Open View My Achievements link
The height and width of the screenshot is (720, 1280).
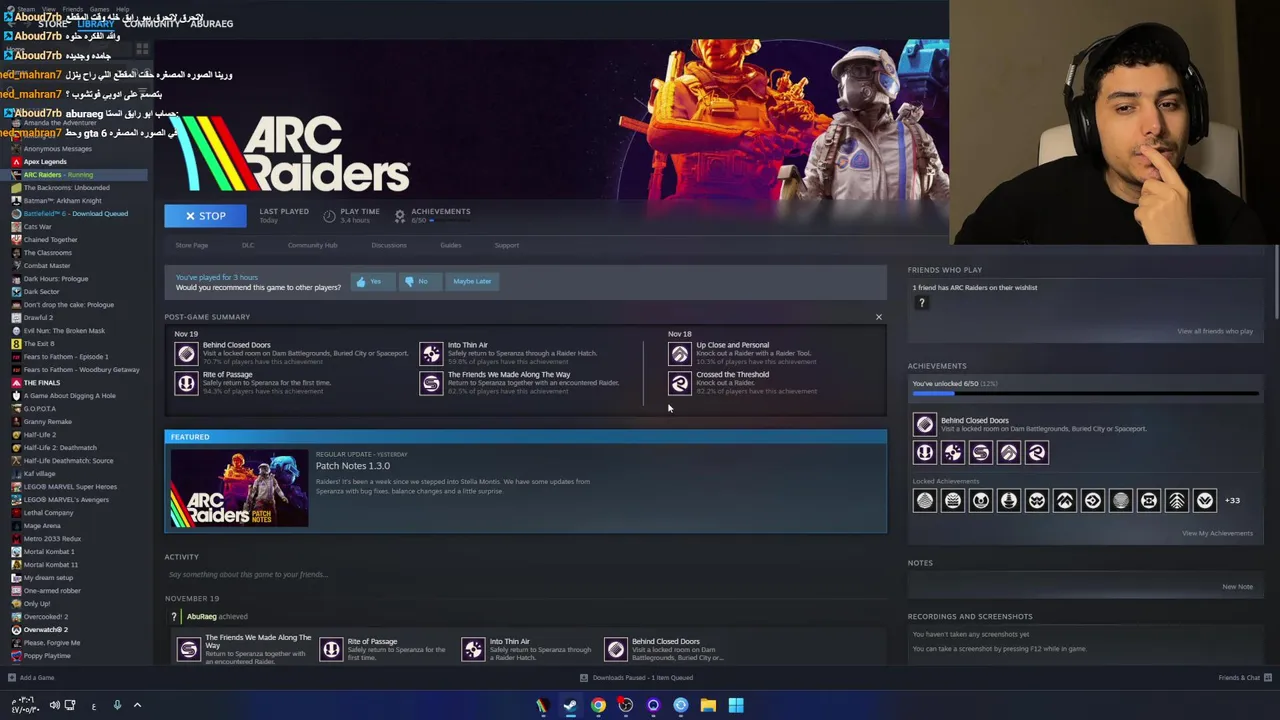click(x=1217, y=533)
